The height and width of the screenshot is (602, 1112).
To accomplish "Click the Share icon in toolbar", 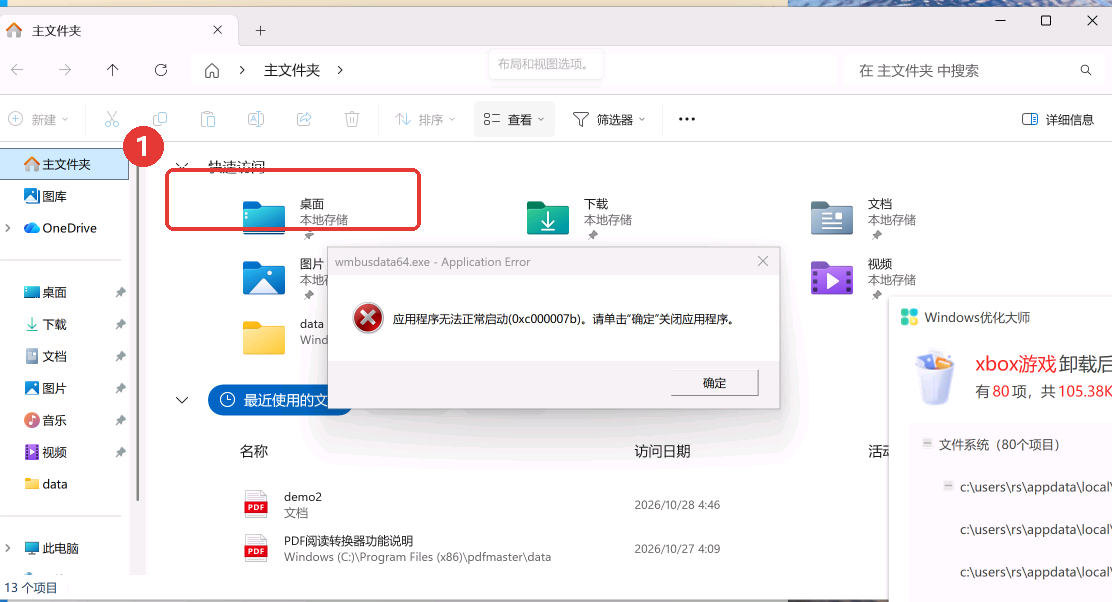I will [304, 119].
